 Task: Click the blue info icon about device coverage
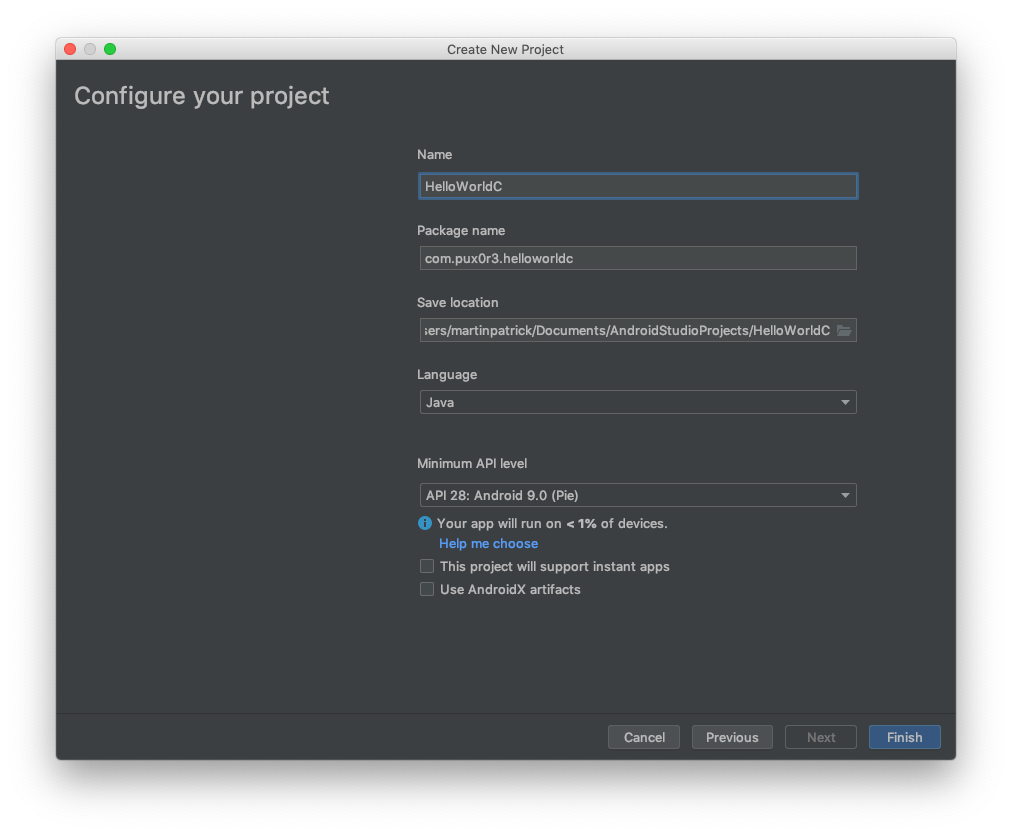pos(424,523)
